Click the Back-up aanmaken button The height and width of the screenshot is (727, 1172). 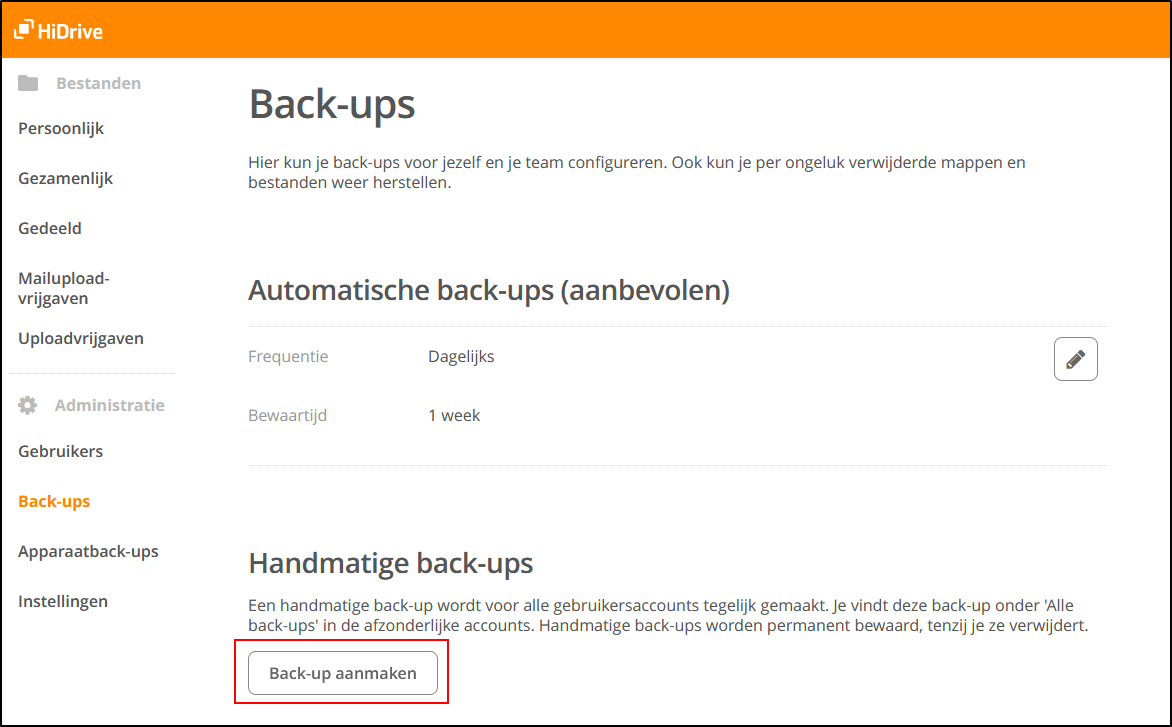(343, 672)
